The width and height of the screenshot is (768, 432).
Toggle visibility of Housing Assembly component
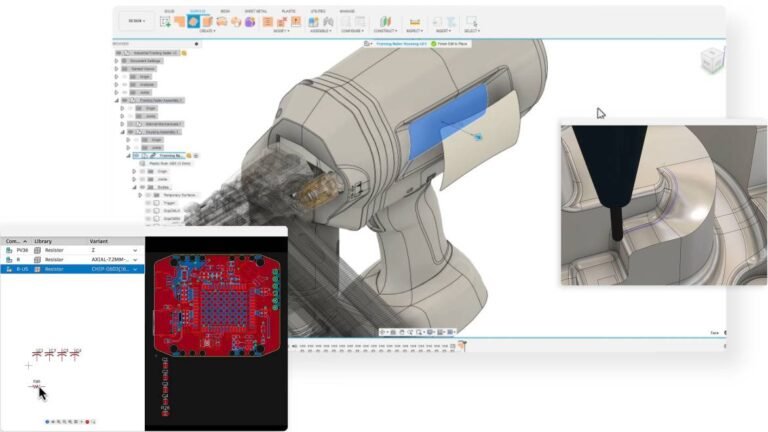coord(131,132)
